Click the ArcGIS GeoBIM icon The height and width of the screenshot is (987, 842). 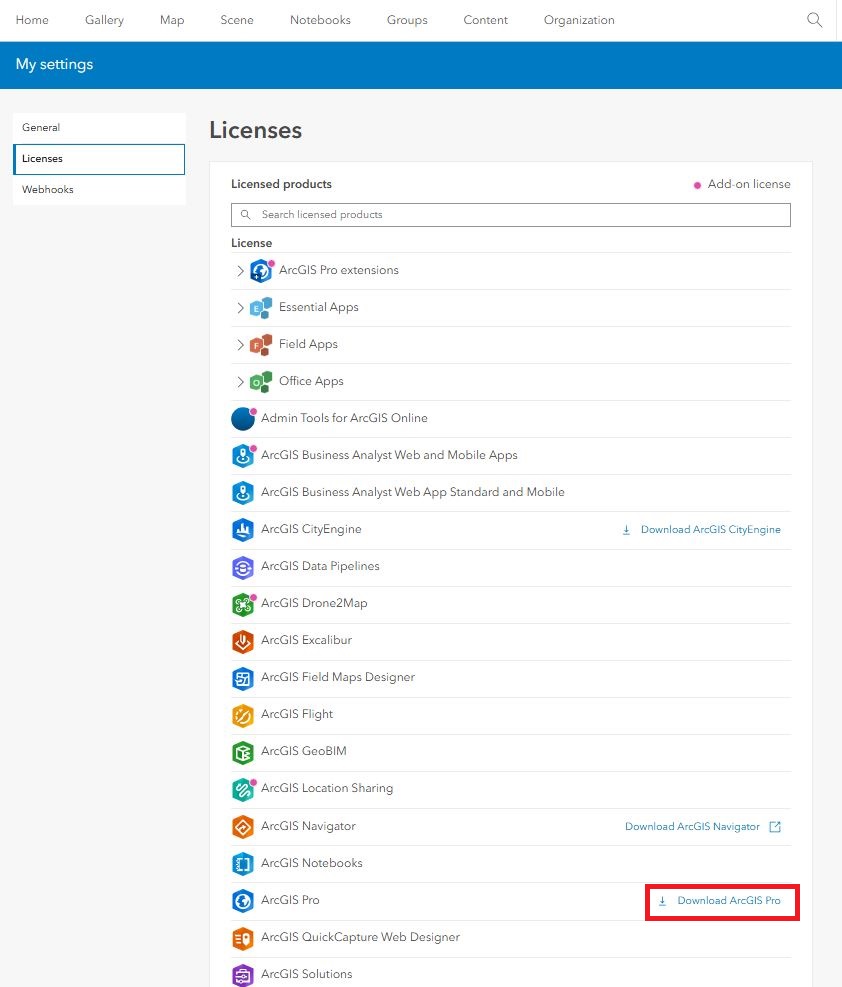coord(243,752)
